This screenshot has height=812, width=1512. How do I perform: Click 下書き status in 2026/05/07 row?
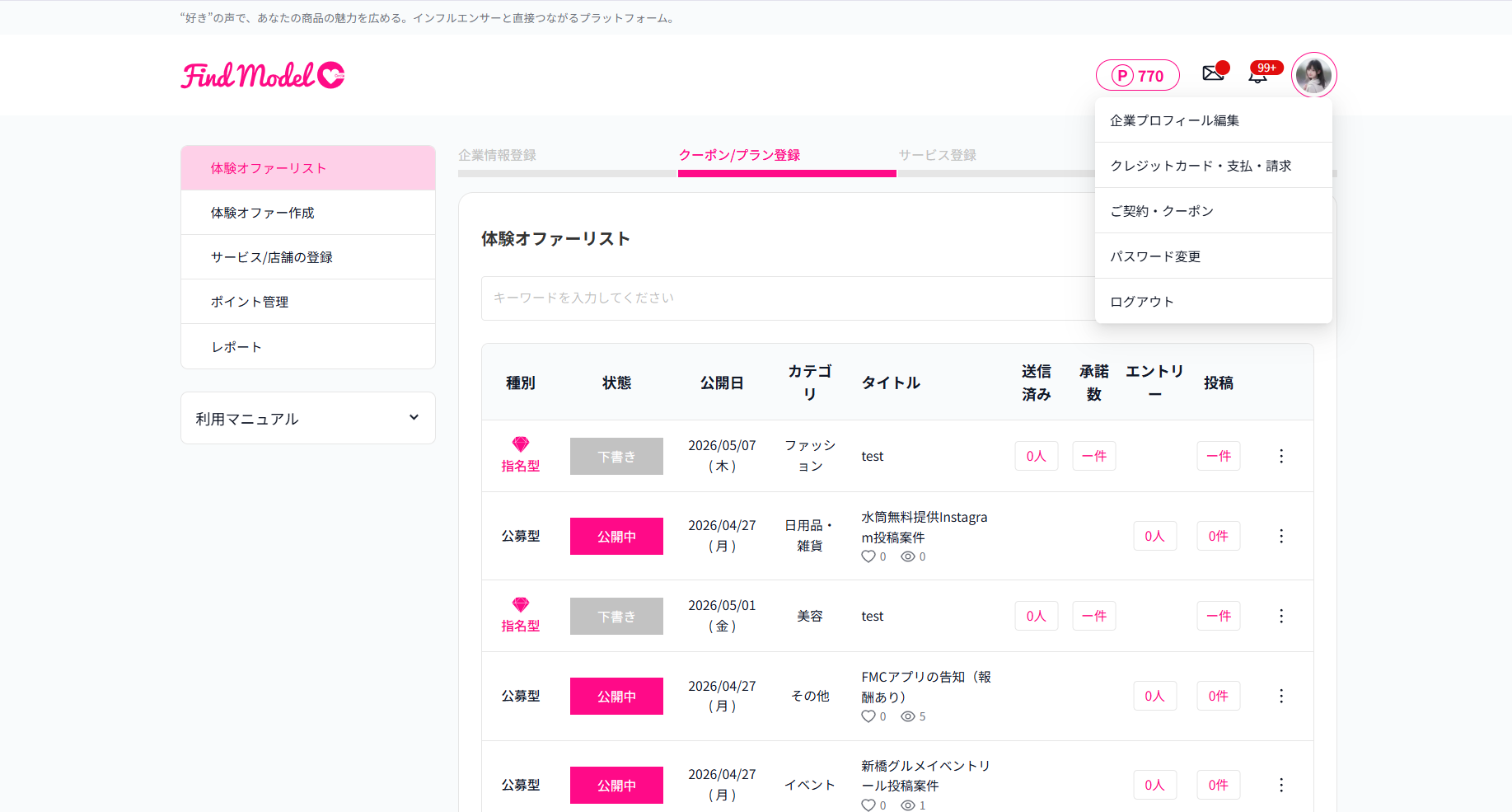pyautogui.click(x=616, y=456)
